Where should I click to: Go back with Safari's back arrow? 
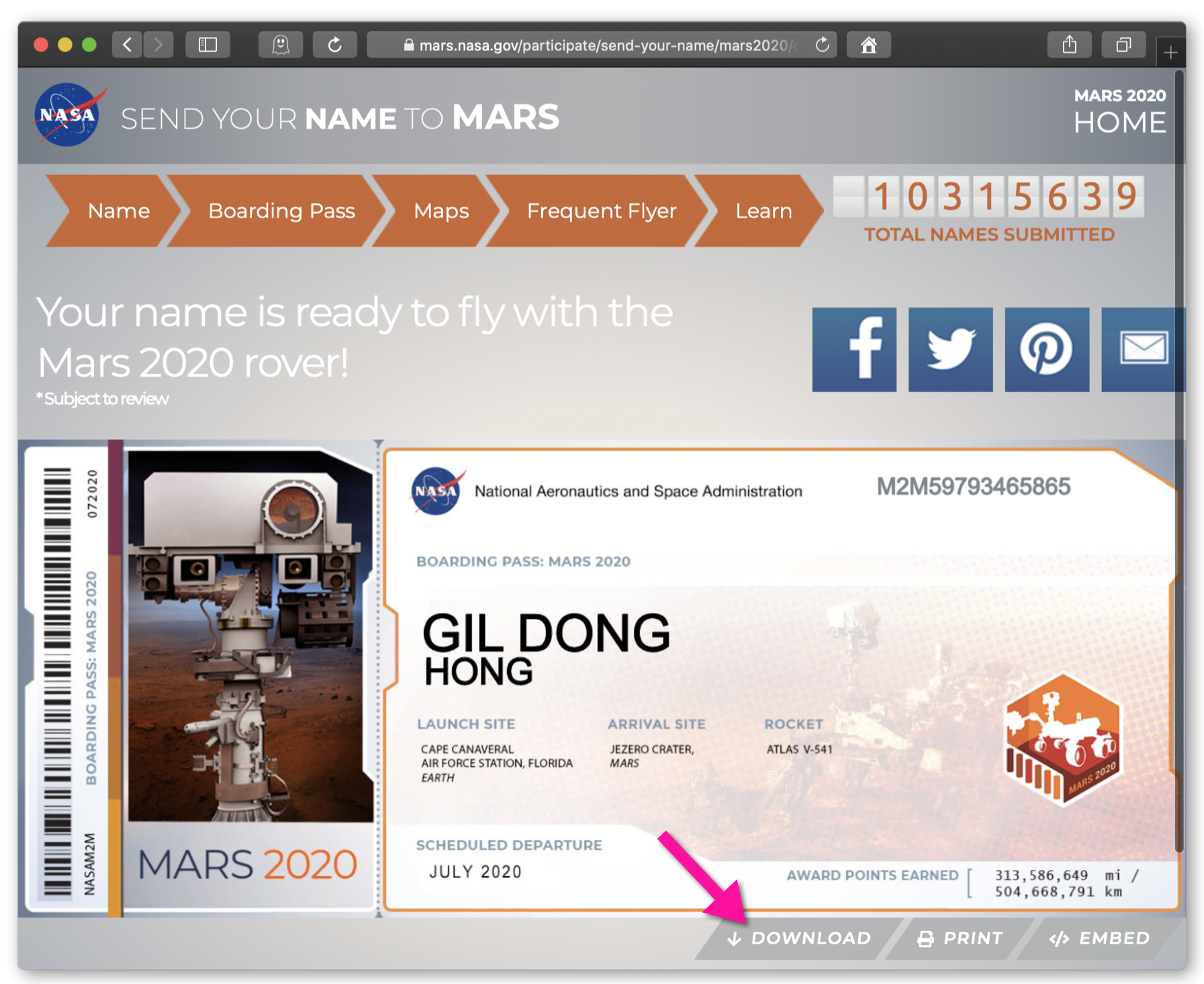pyautogui.click(x=127, y=45)
